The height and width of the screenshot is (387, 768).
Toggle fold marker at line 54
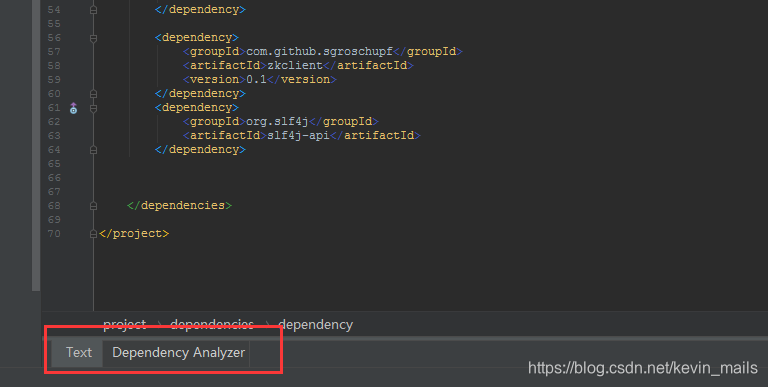(x=93, y=10)
